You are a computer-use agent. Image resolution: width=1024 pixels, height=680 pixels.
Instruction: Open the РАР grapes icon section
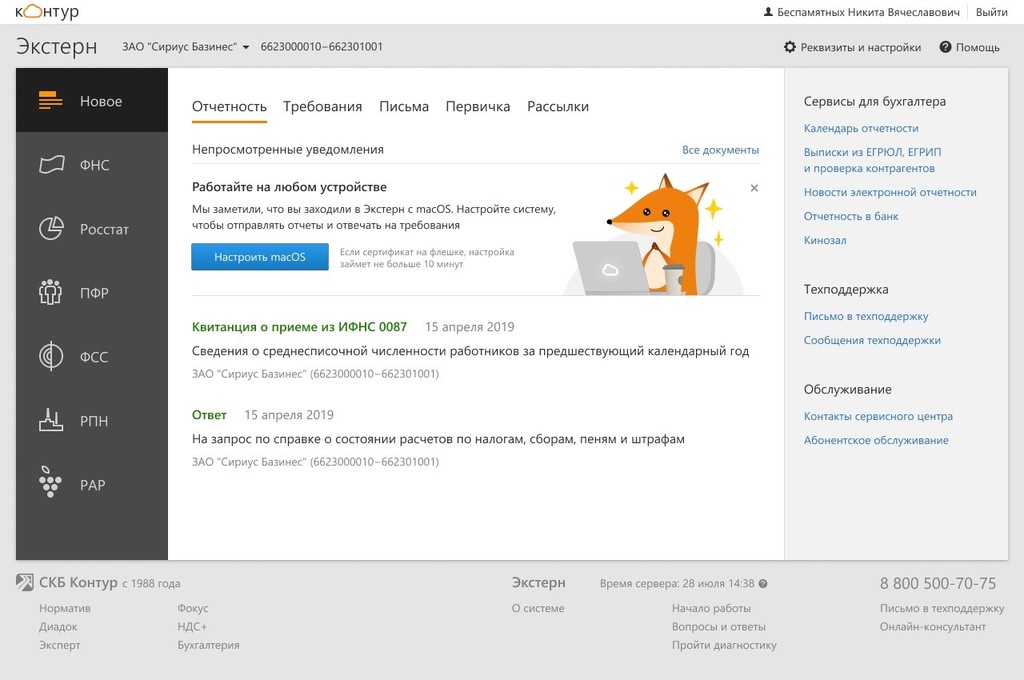pos(50,482)
